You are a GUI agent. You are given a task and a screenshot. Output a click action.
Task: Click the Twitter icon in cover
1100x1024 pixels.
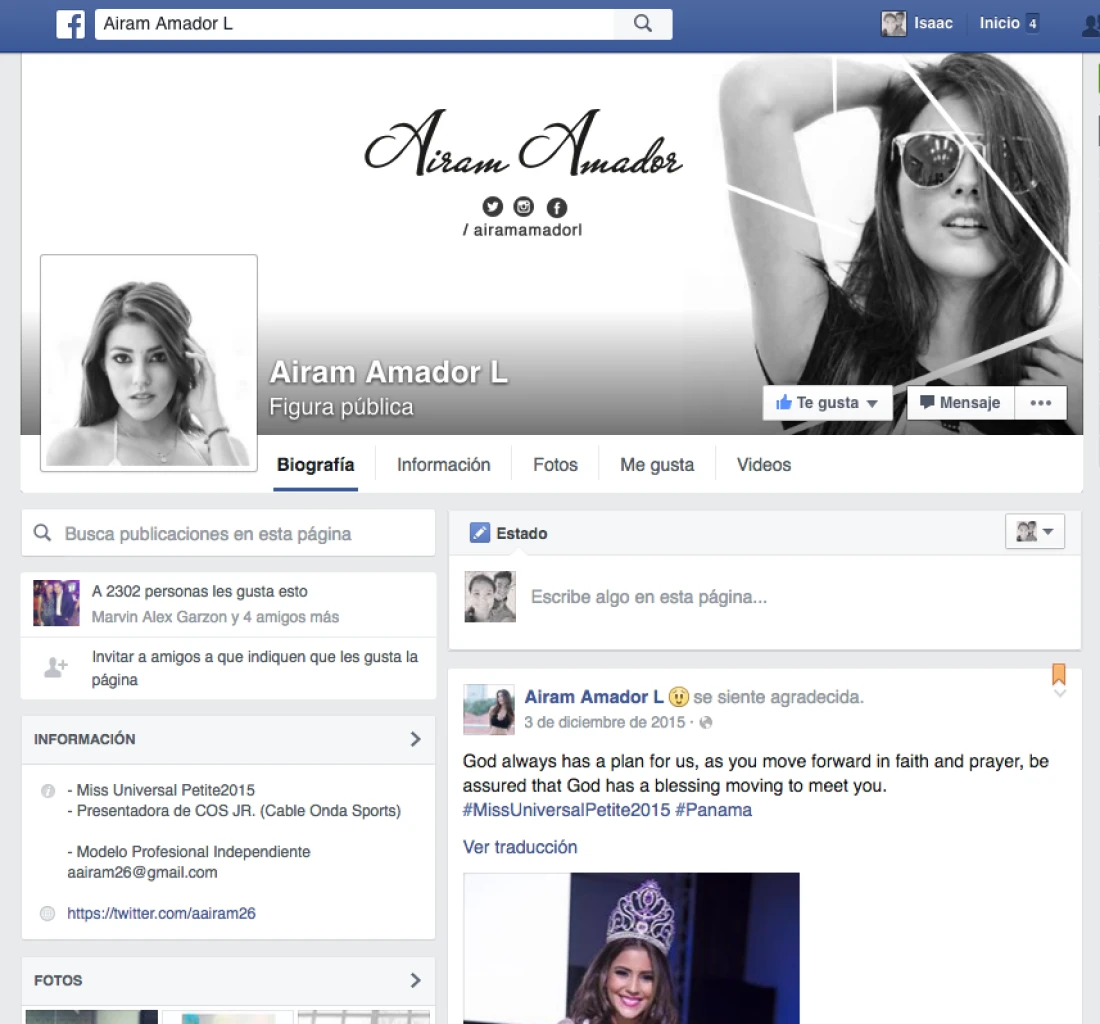pyautogui.click(x=492, y=206)
